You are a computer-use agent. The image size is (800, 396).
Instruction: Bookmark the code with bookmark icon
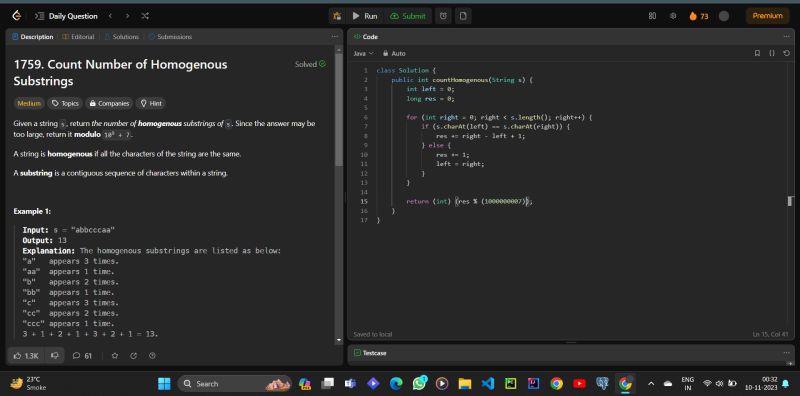coord(757,53)
